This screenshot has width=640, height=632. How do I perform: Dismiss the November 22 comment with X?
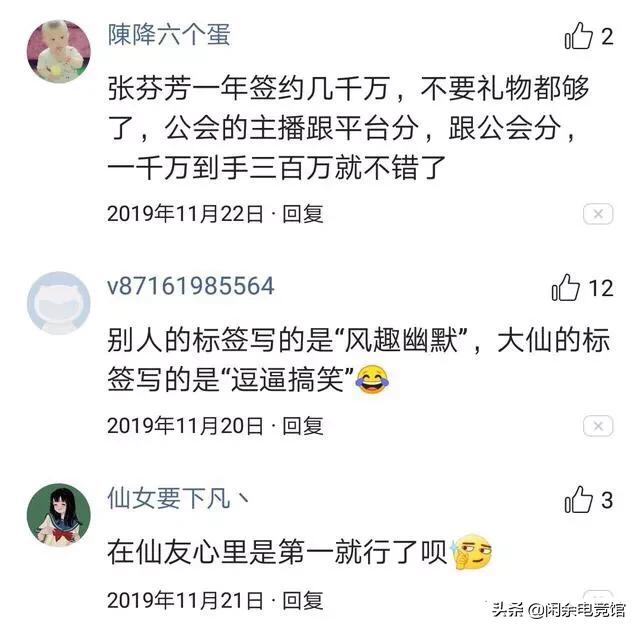coord(598,214)
